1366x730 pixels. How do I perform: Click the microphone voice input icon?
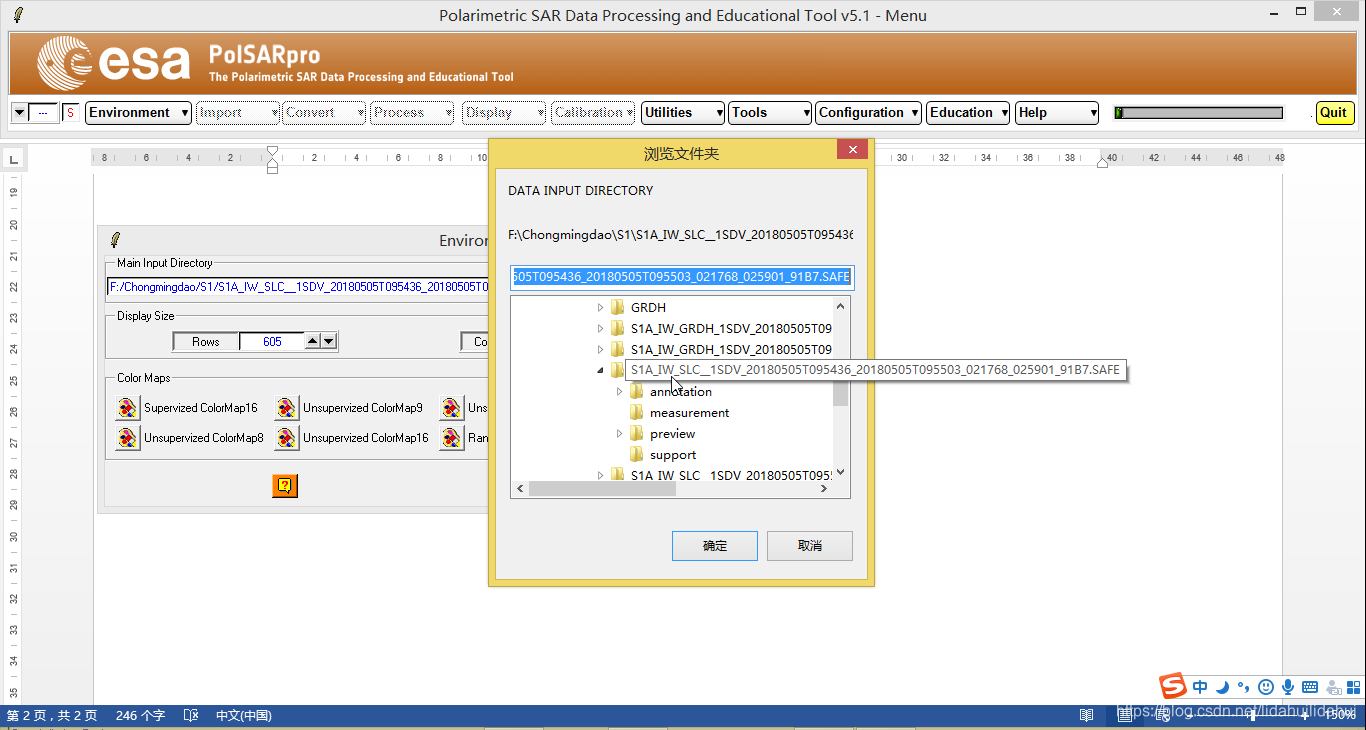point(1288,687)
